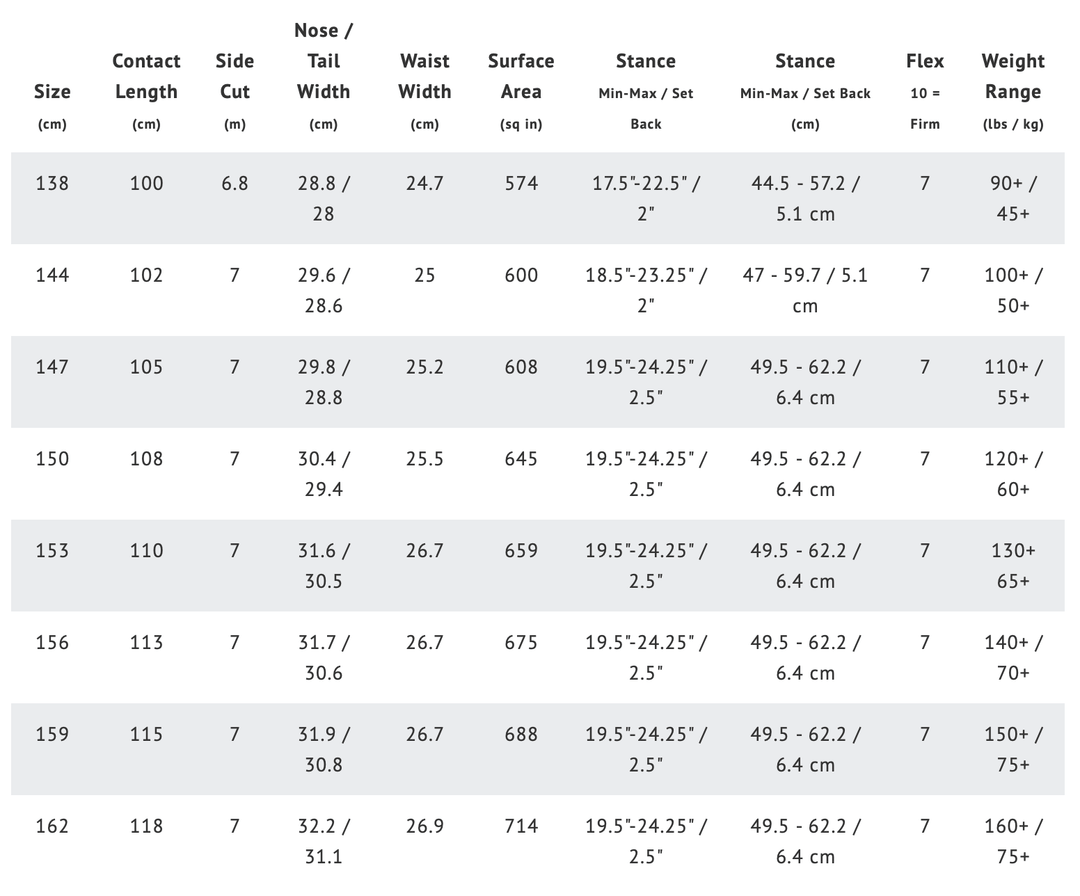Select the 162 size cell
The width and height of the screenshot is (1080, 896).
click(x=52, y=826)
